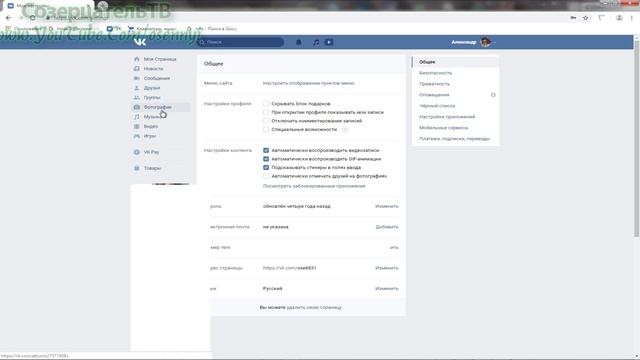This screenshot has height=360, width=640.
Task: Select Чёрный список settings tab
Action: [x=456, y=106]
